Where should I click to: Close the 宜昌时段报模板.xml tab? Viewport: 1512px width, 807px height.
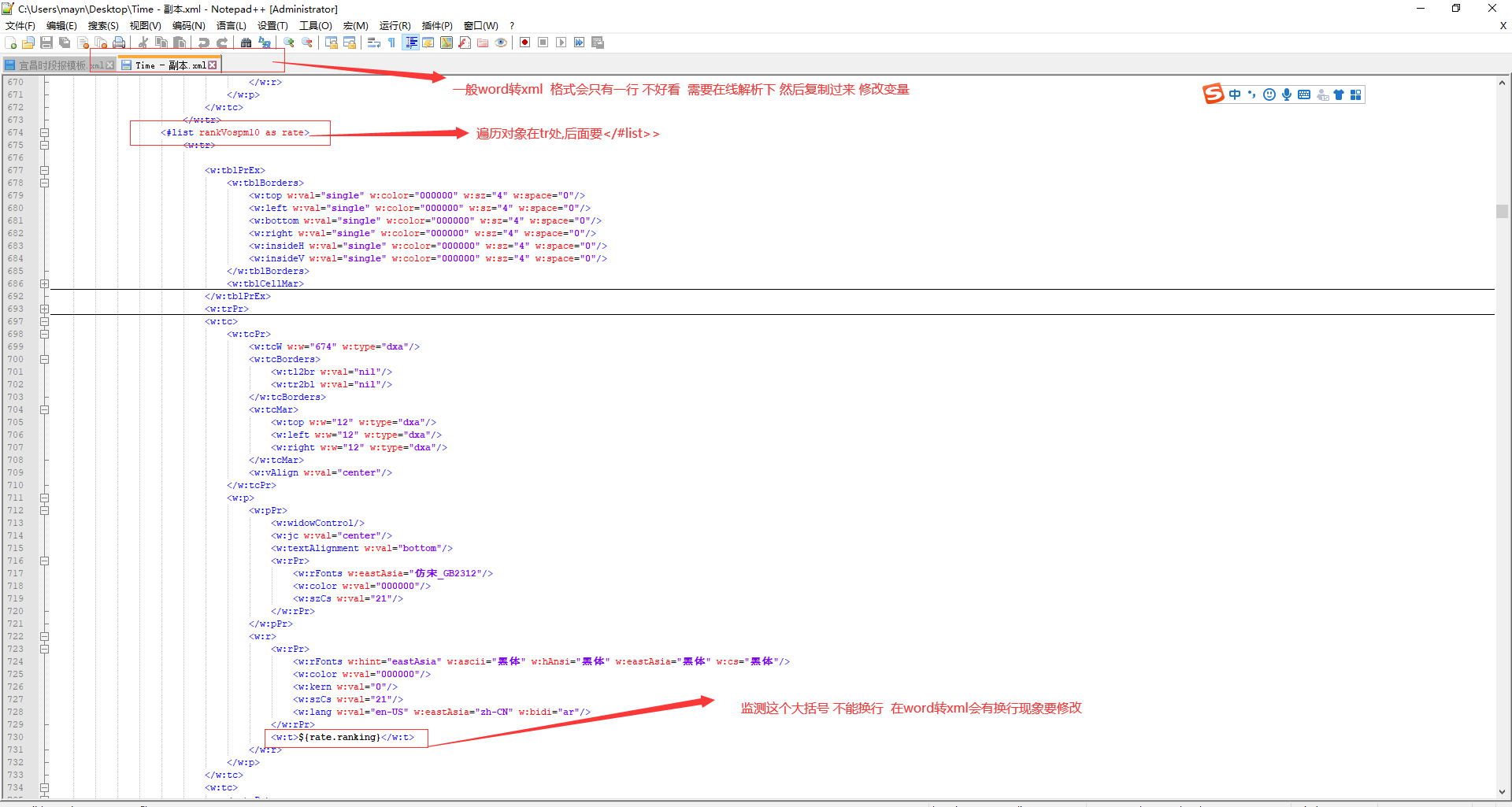pyautogui.click(x=109, y=65)
